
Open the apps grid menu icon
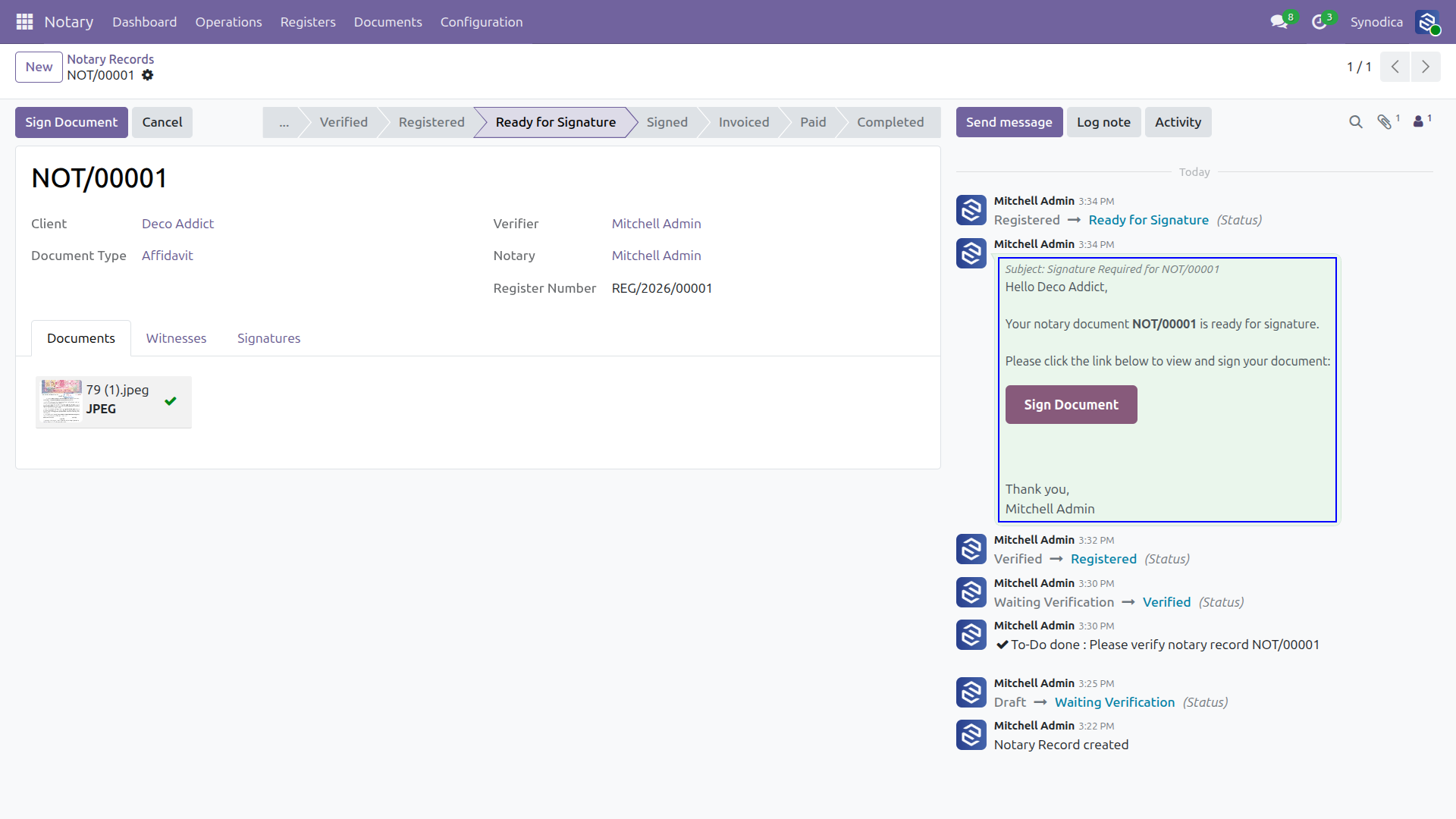(x=24, y=22)
